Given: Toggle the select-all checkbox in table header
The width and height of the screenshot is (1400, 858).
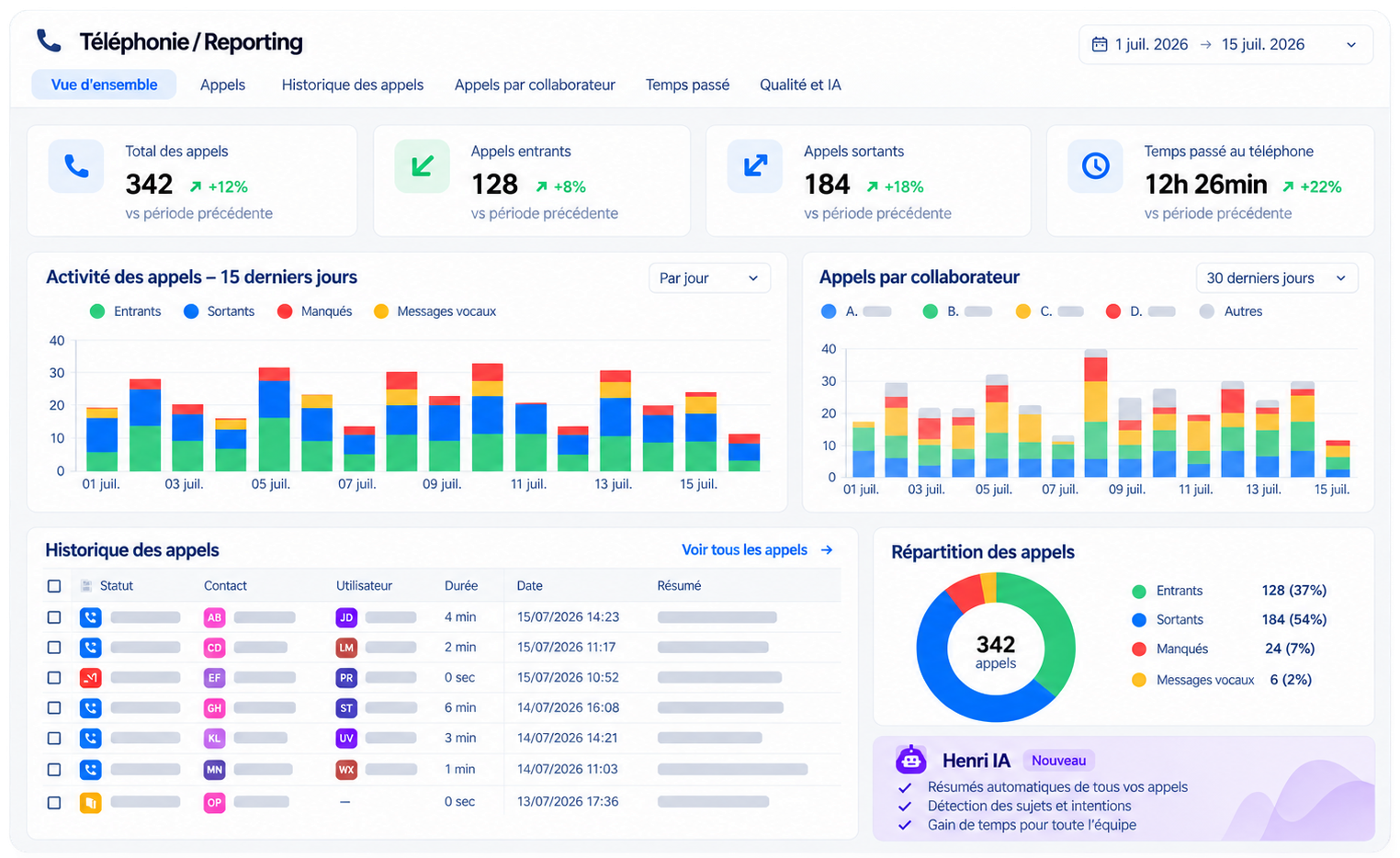Looking at the screenshot, I should [54, 586].
